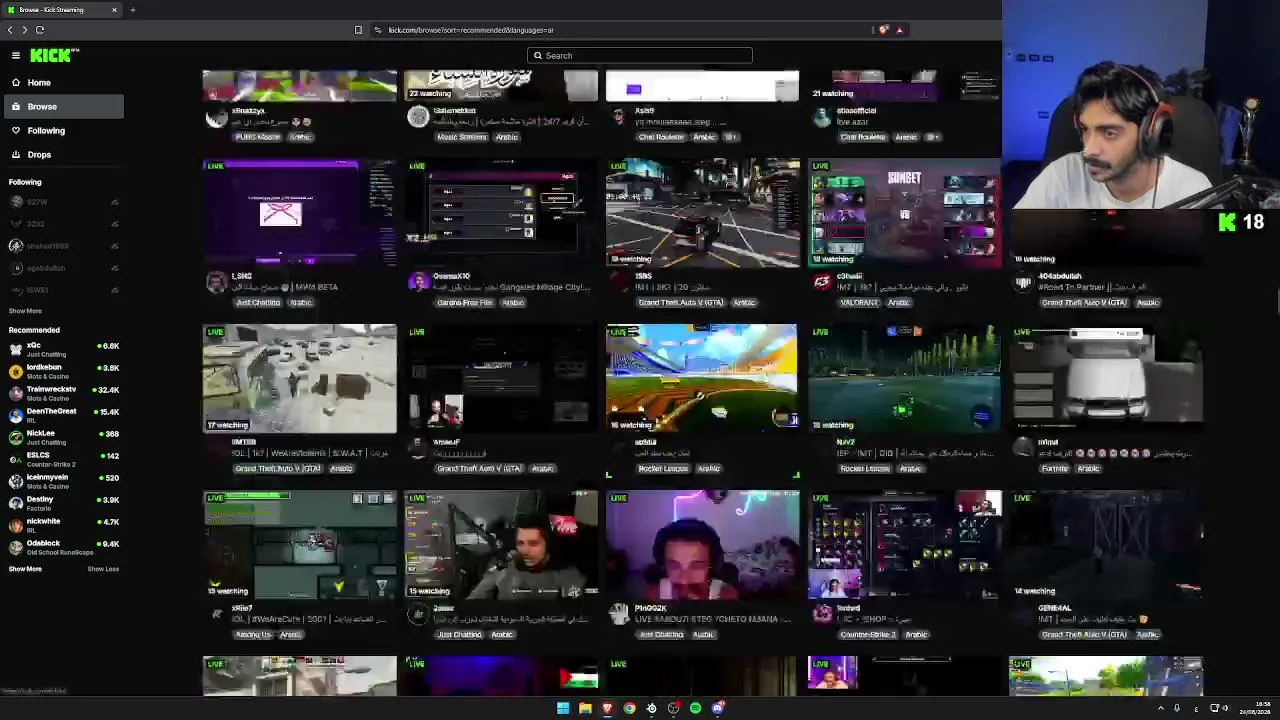Click c3hwaili channel avatar
Image resolution: width=1280 pixels, height=720 pixels.
coord(822,283)
